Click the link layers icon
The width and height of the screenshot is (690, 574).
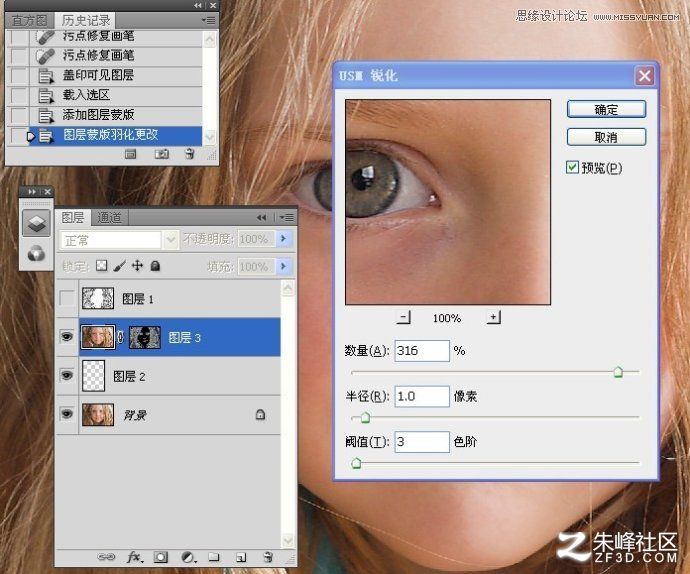tap(106, 557)
